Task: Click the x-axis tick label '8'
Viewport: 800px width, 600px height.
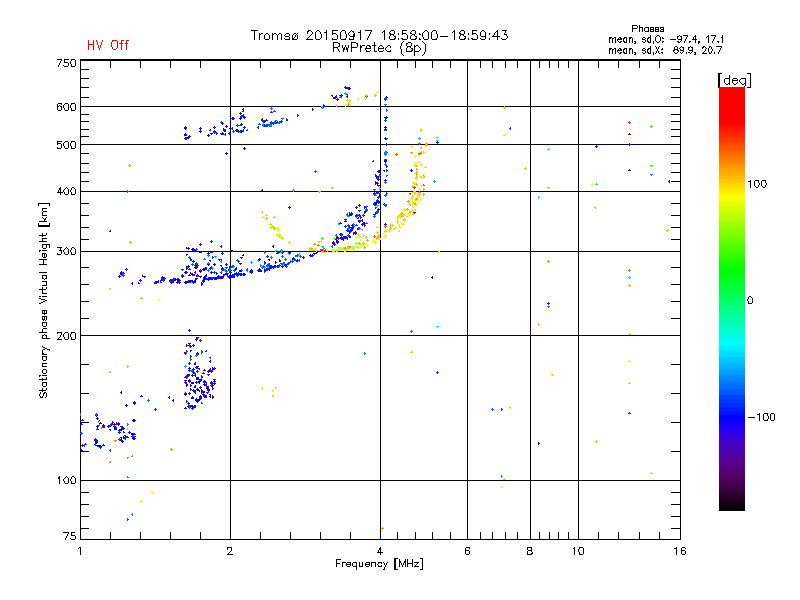Action: click(530, 551)
